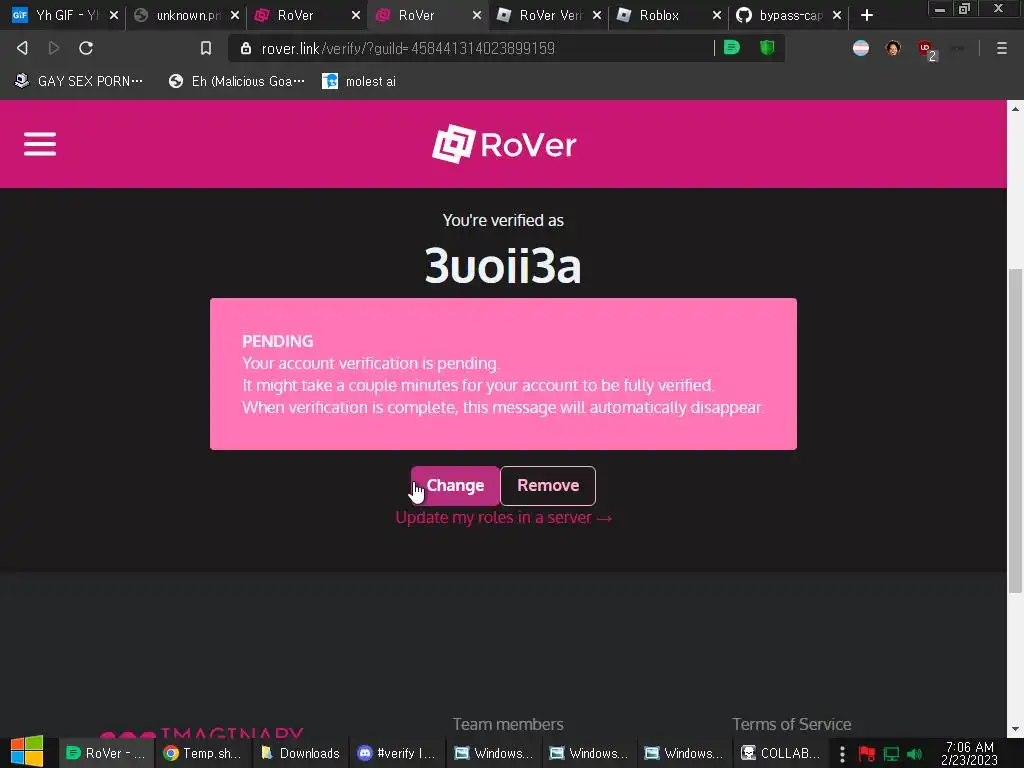The height and width of the screenshot is (768, 1024).
Task: Click the red flag tray icon
Action: point(867,754)
